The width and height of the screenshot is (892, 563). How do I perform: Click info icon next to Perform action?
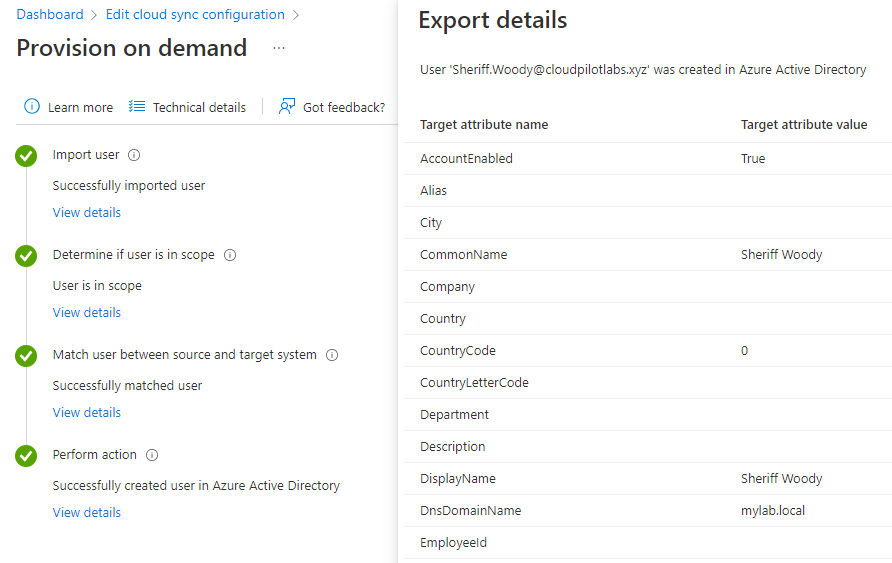152,455
